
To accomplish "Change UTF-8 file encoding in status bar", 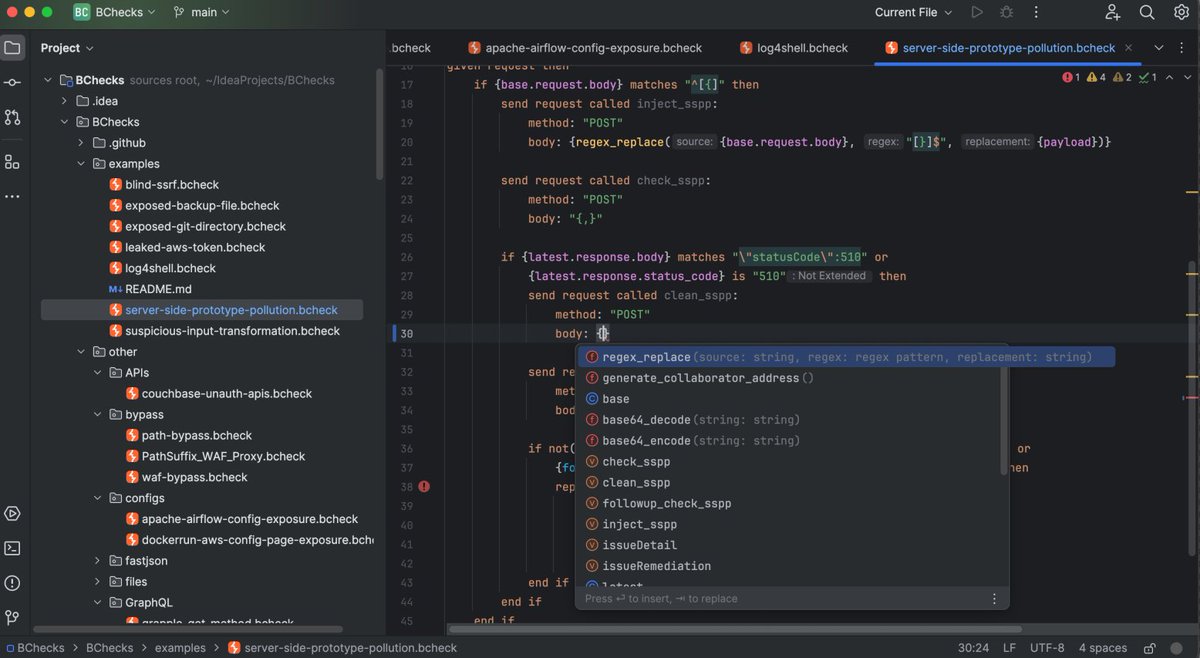I will click(1046, 648).
